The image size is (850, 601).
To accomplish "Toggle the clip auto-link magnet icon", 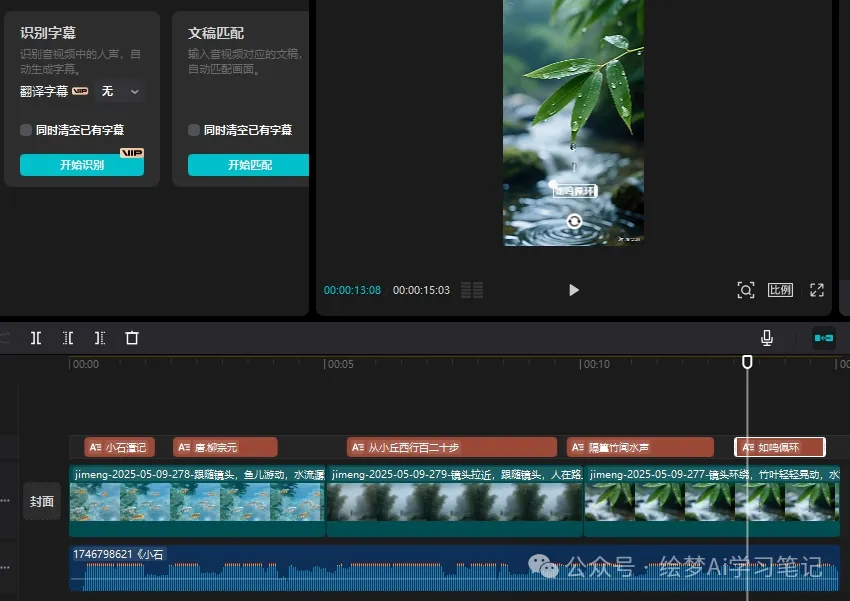I will pyautogui.click(x=823, y=338).
